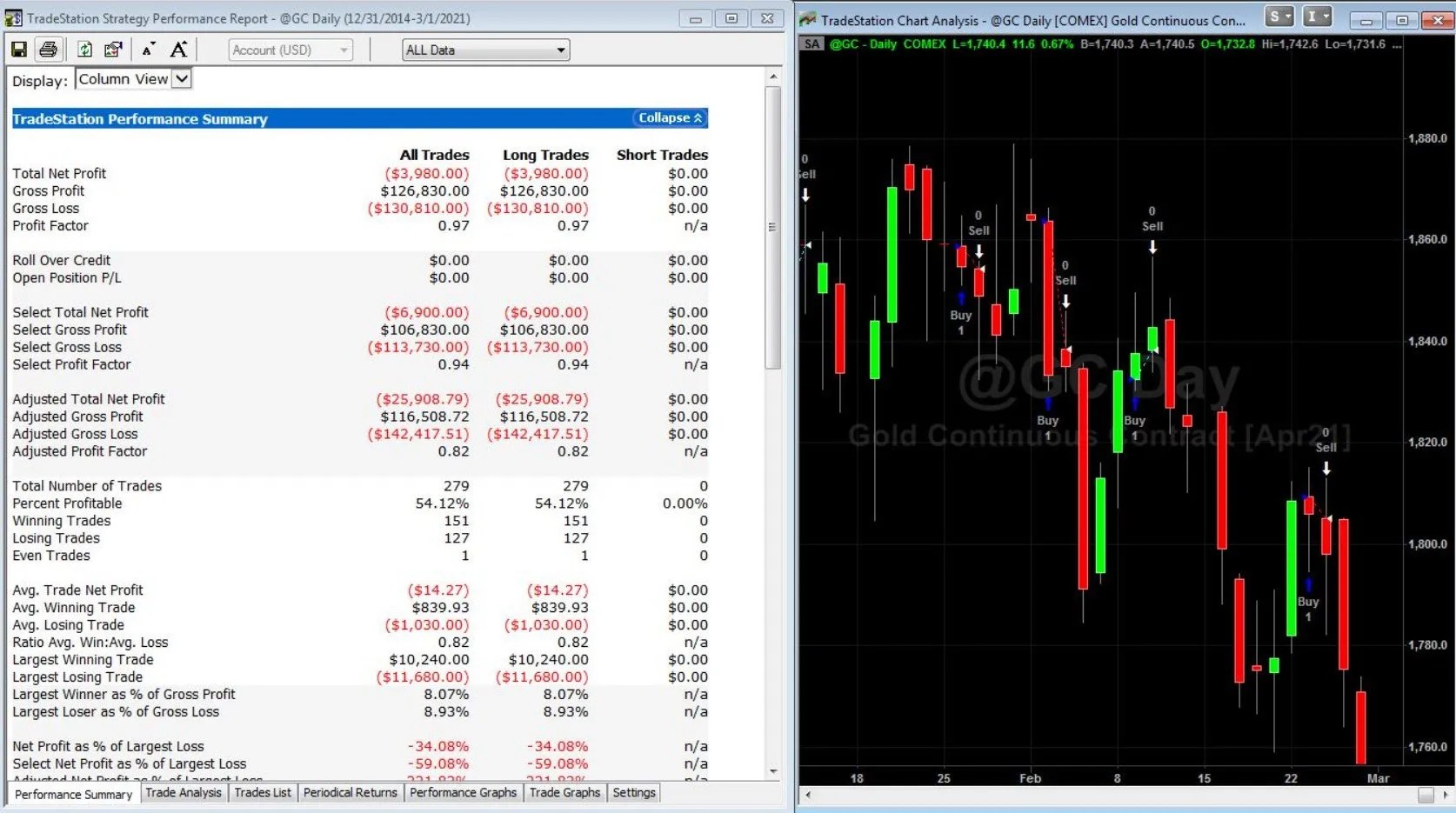
Task: Switch to the Trade Analysis tab
Action: tap(184, 792)
